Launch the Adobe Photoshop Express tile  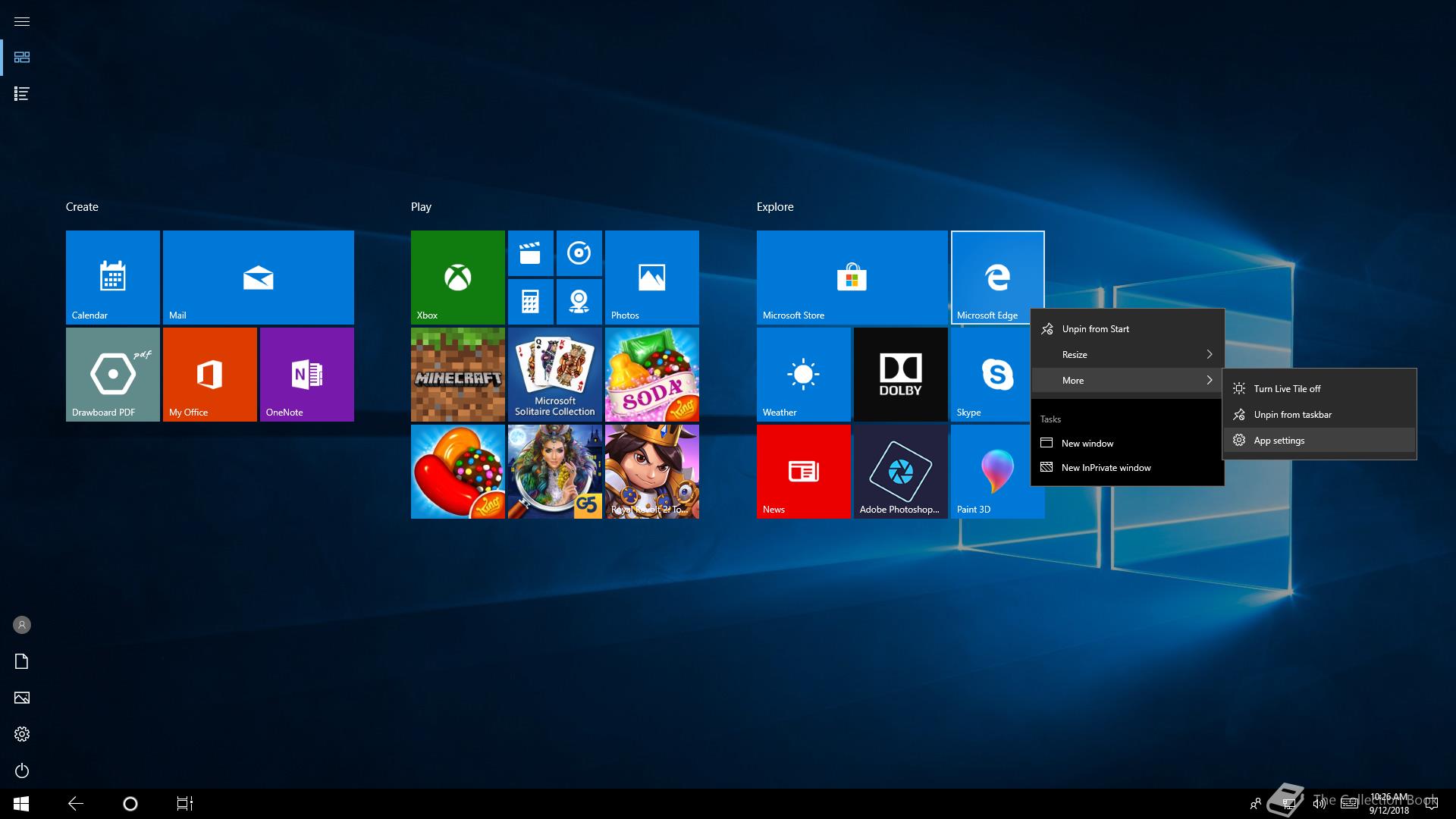tap(901, 472)
